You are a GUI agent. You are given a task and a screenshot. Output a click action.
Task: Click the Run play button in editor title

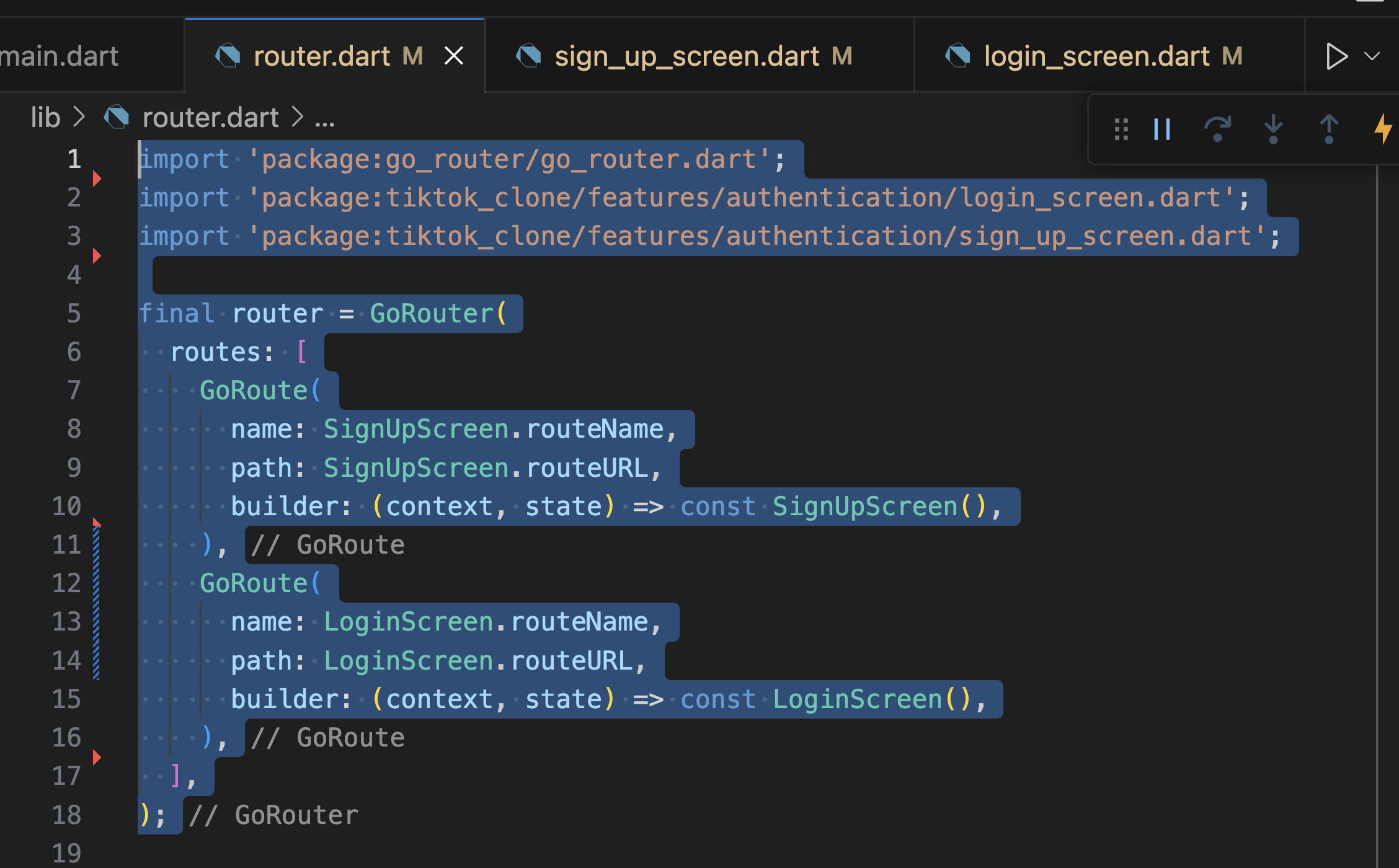point(1336,56)
